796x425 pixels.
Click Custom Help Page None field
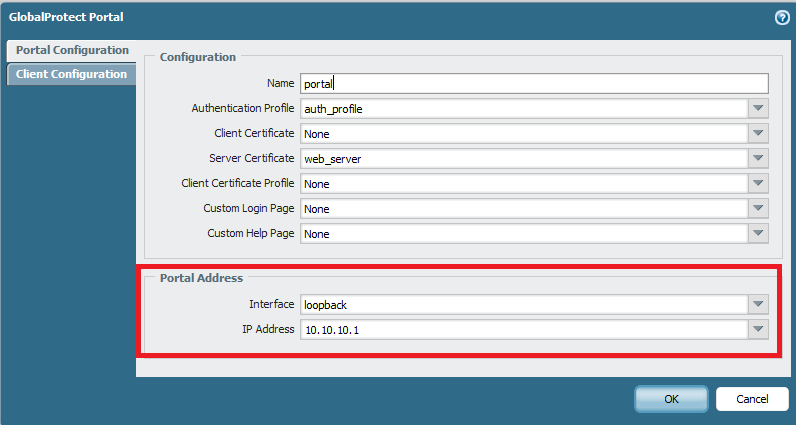[x=524, y=234]
